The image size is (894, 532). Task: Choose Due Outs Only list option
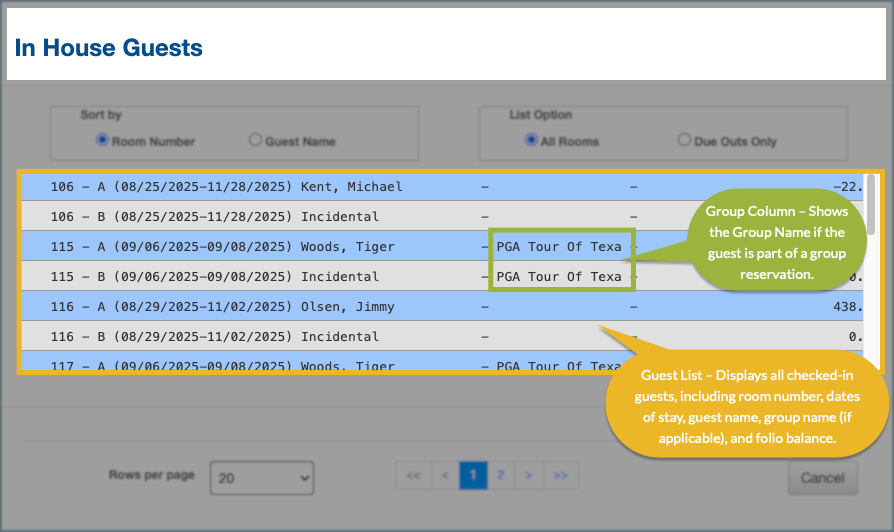click(684, 141)
